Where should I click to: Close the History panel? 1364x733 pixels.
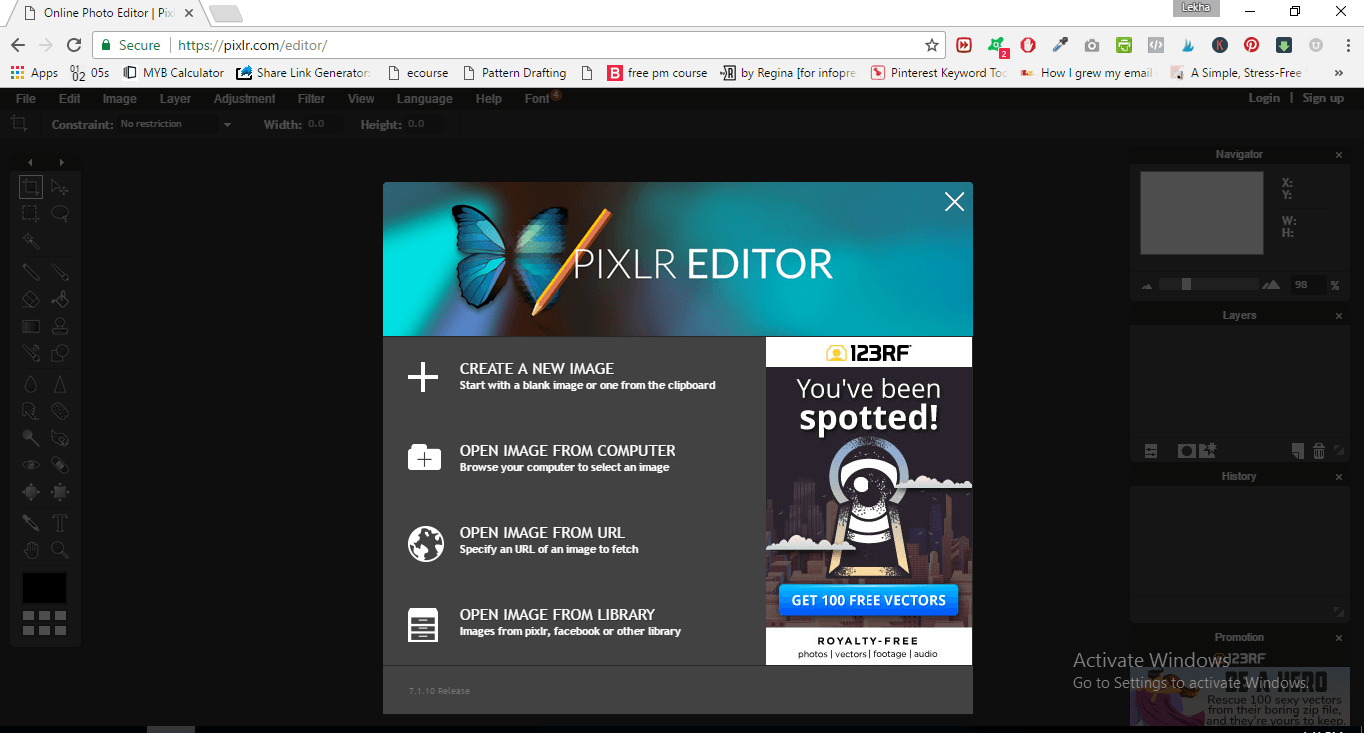1339,477
